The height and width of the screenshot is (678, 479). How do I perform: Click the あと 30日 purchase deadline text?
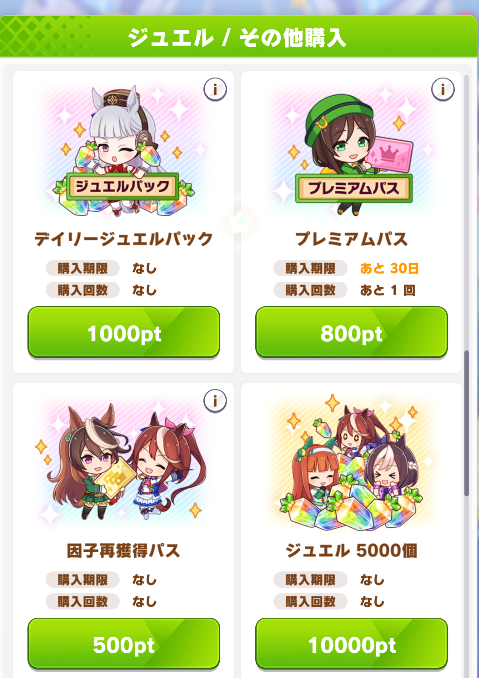tap(389, 269)
